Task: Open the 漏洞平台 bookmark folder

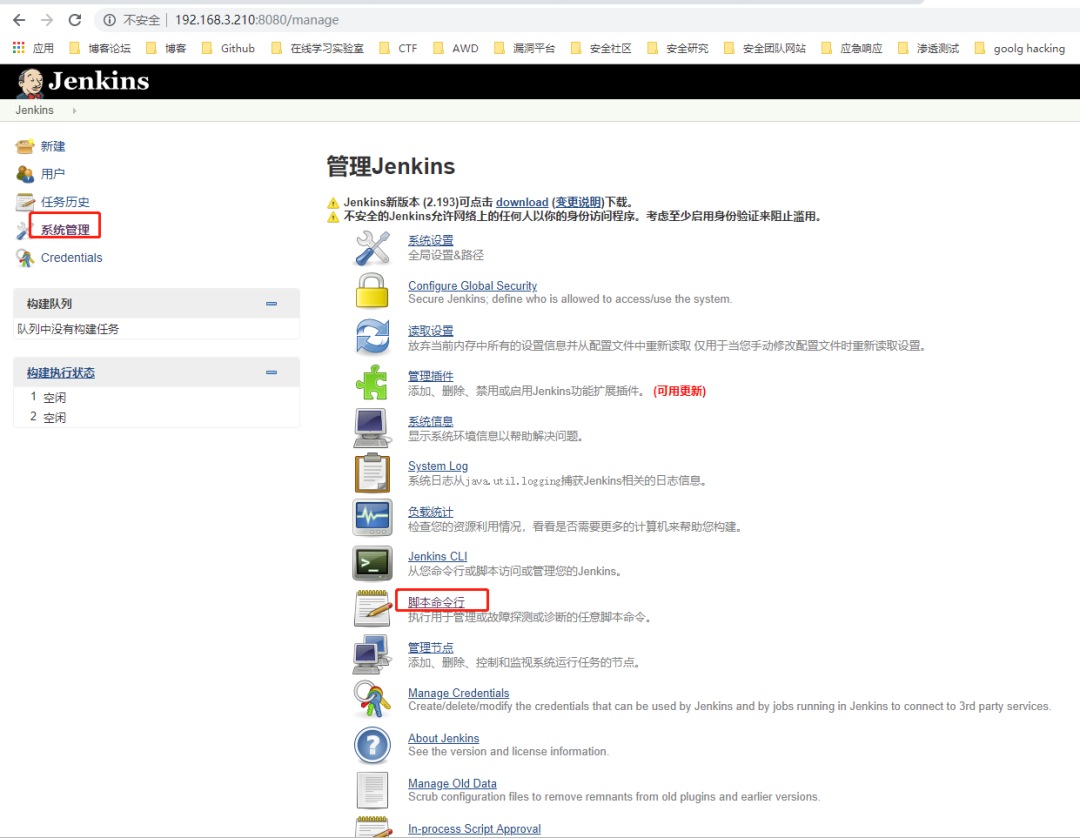Action: 525,48
